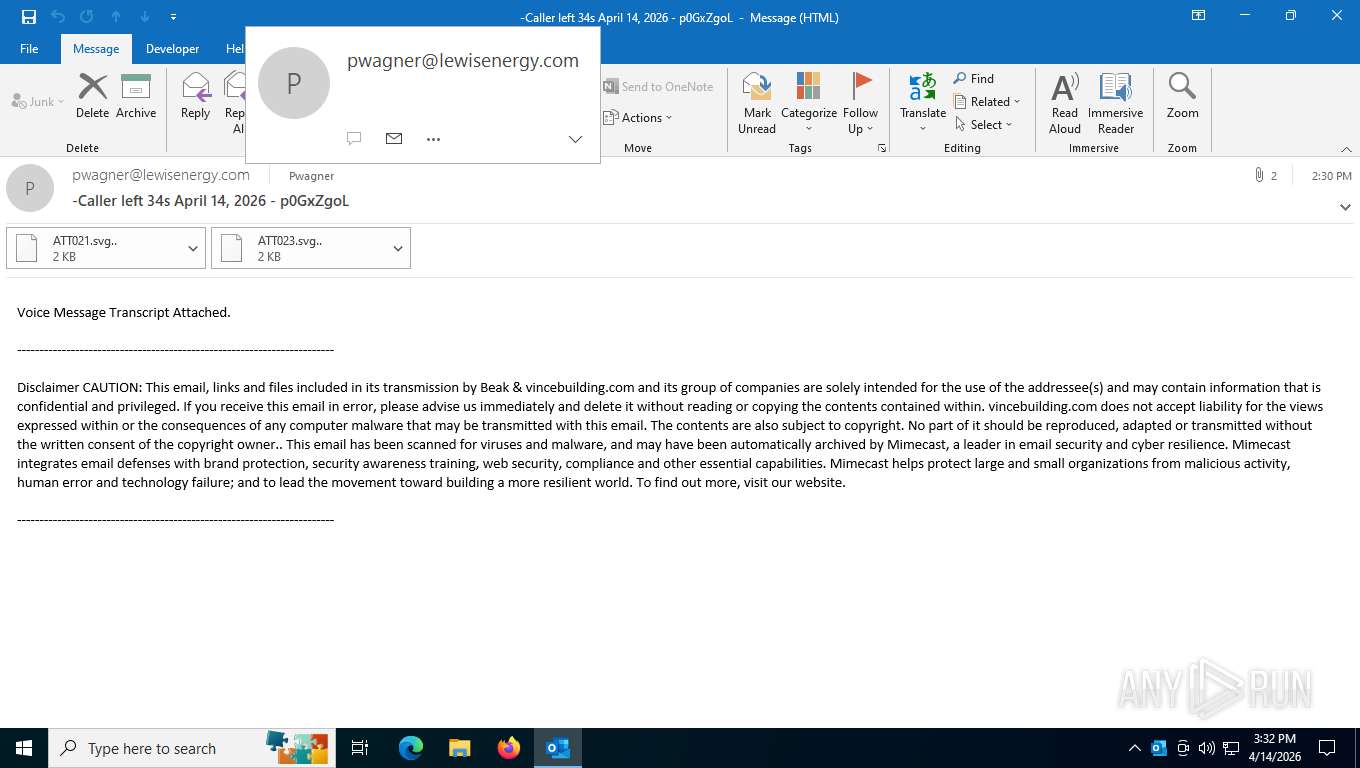Translate the message

(x=922, y=103)
